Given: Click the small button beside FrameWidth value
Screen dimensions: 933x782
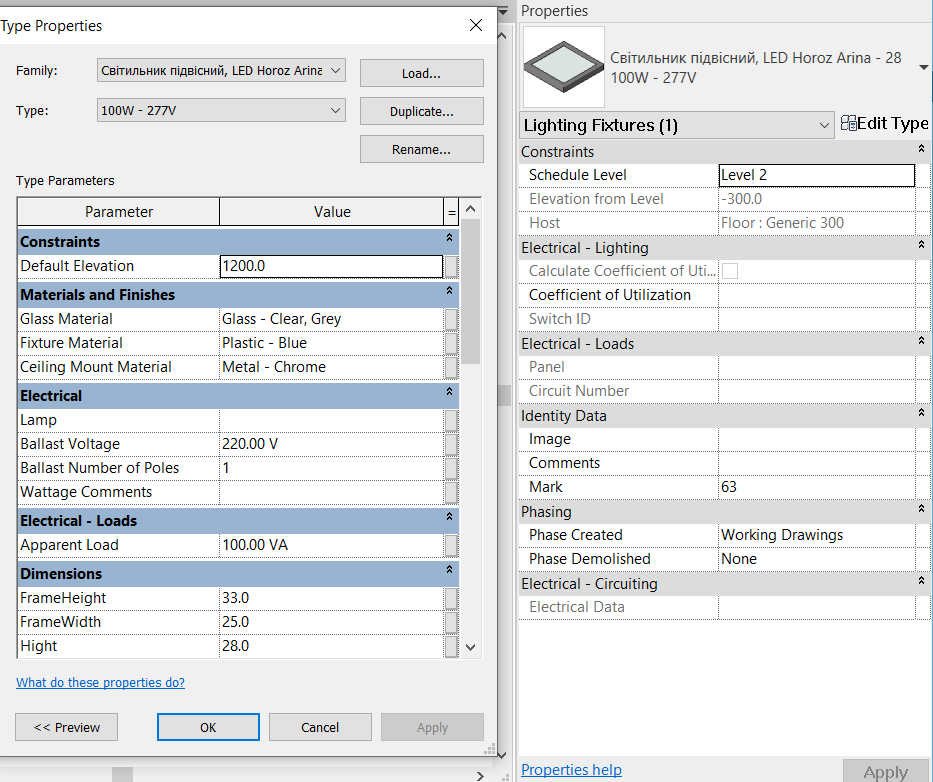Looking at the screenshot, I should pyautogui.click(x=452, y=622).
